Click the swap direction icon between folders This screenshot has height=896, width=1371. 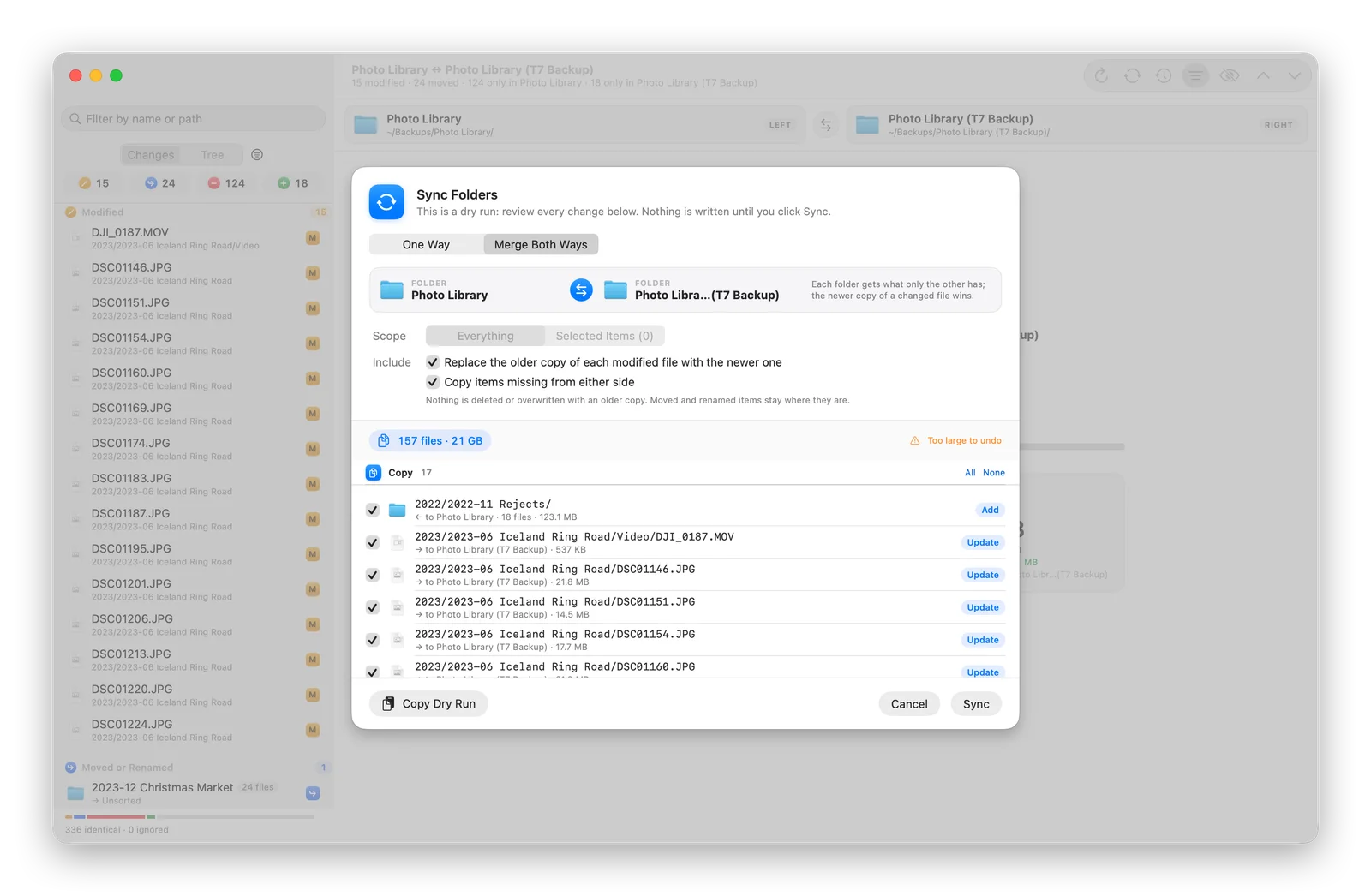[x=581, y=290]
